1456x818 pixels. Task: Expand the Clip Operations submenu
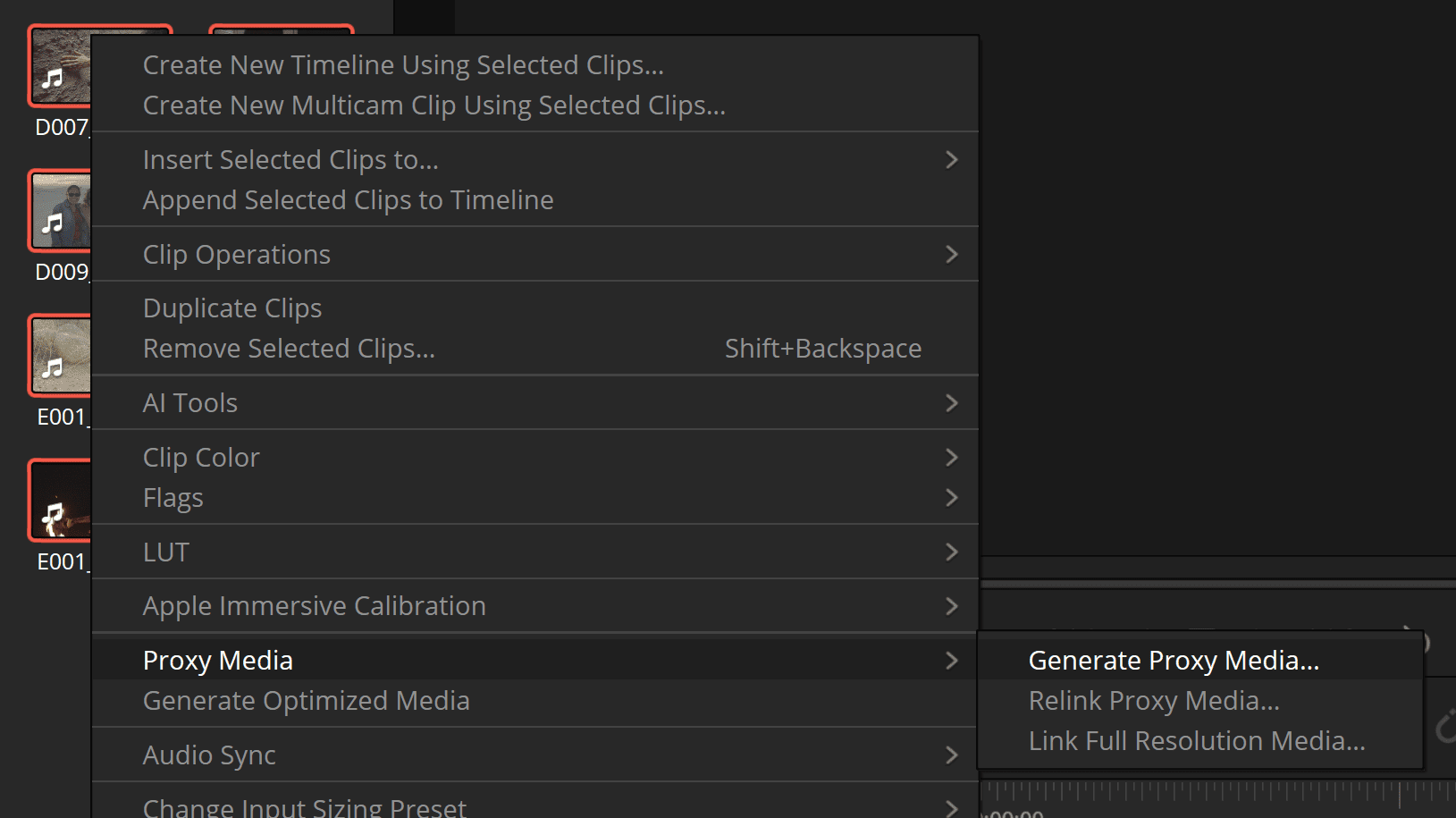pyautogui.click(x=236, y=254)
